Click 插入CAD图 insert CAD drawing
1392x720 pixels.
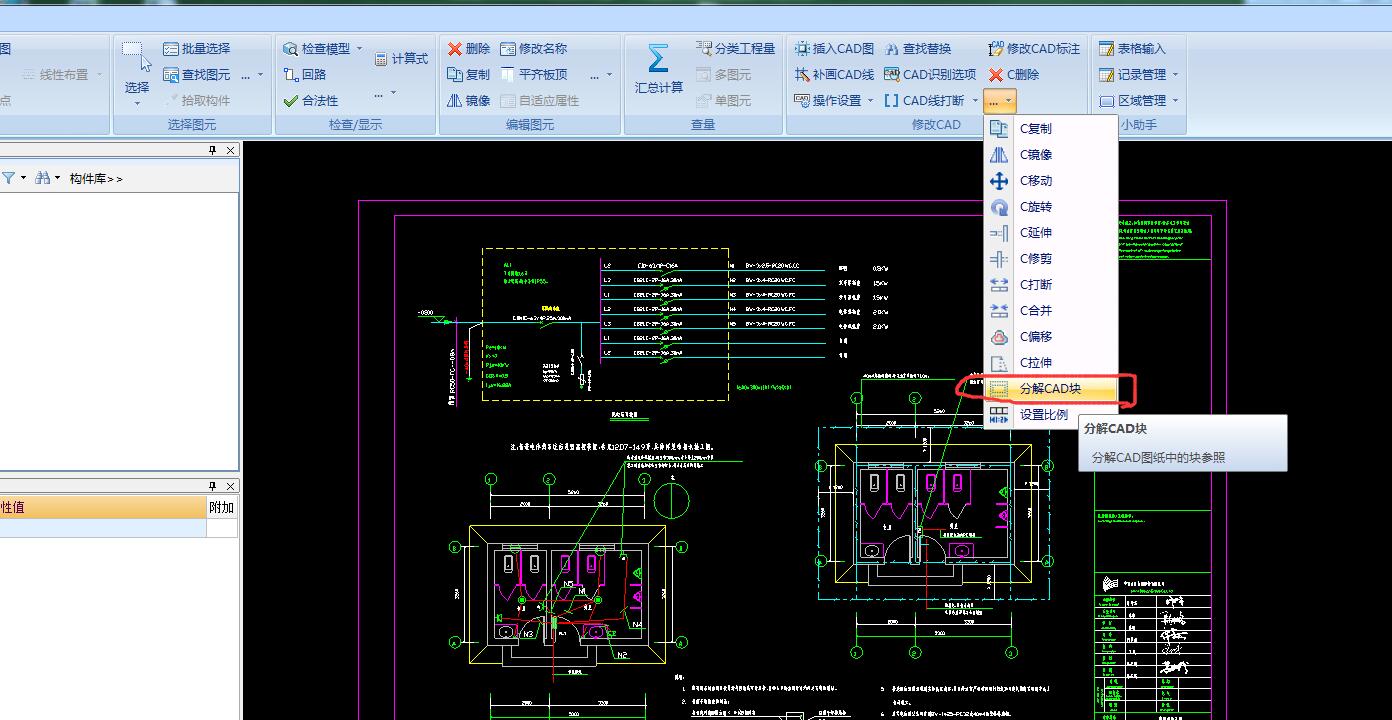click(x=834, y=48)
